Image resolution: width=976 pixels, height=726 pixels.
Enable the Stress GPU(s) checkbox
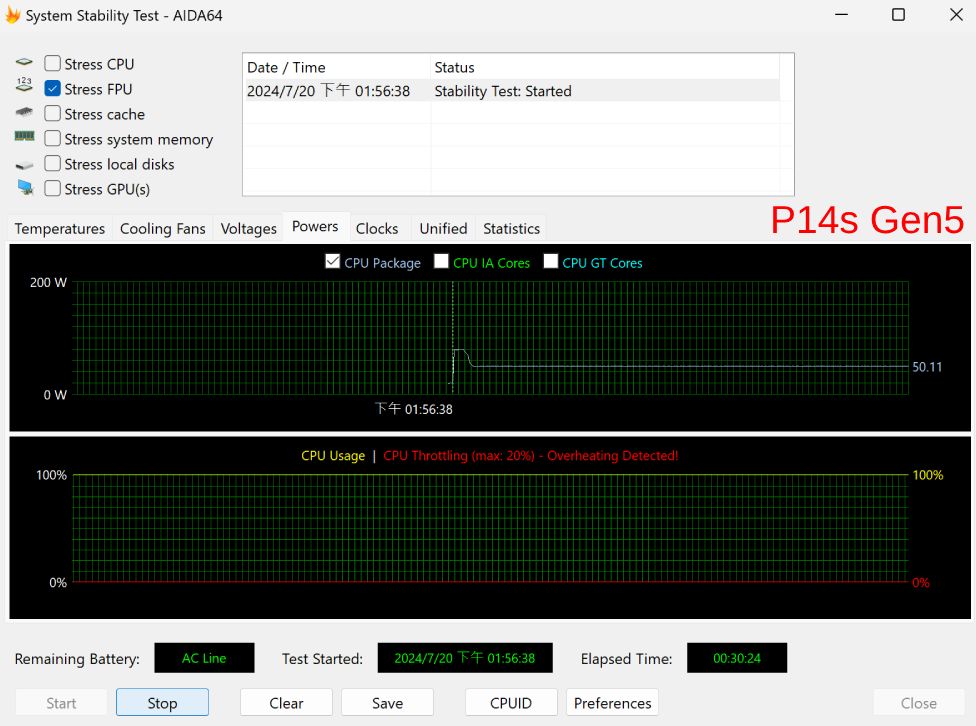tap(53, 188)
